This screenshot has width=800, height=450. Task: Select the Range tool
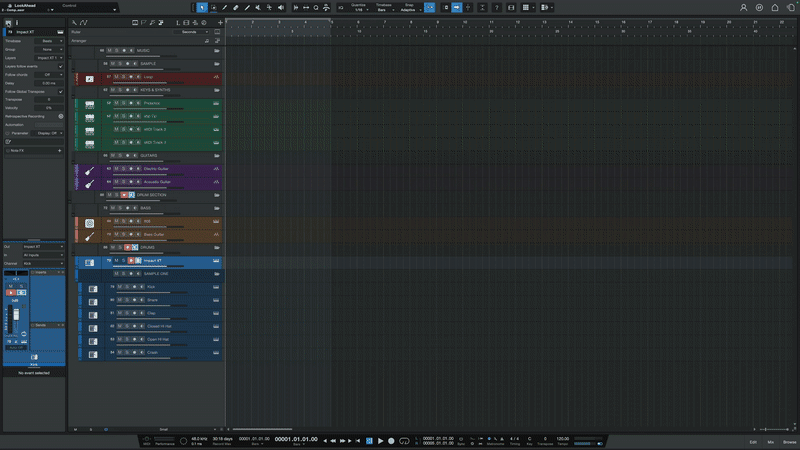tap(214, 8)
